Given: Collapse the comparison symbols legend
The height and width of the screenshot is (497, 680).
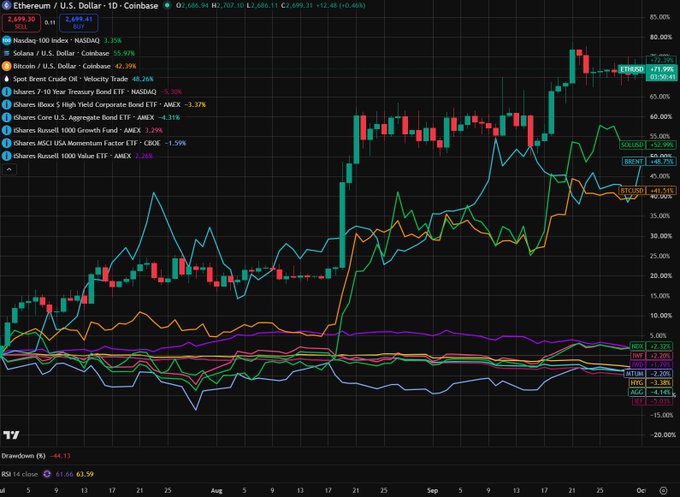Looking at the screenshot, I should 9,169.
